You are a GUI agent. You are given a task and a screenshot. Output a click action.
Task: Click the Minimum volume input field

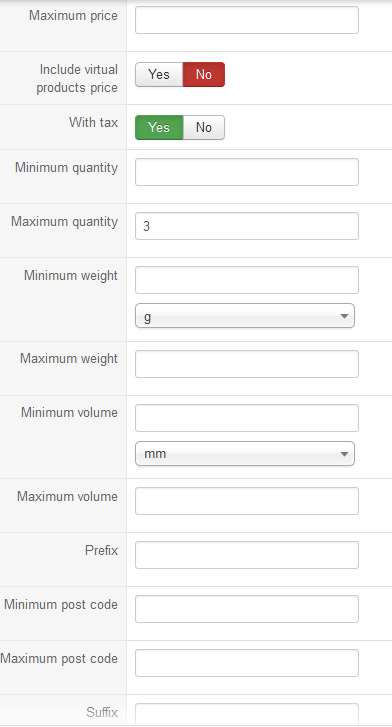click(247, 418)
